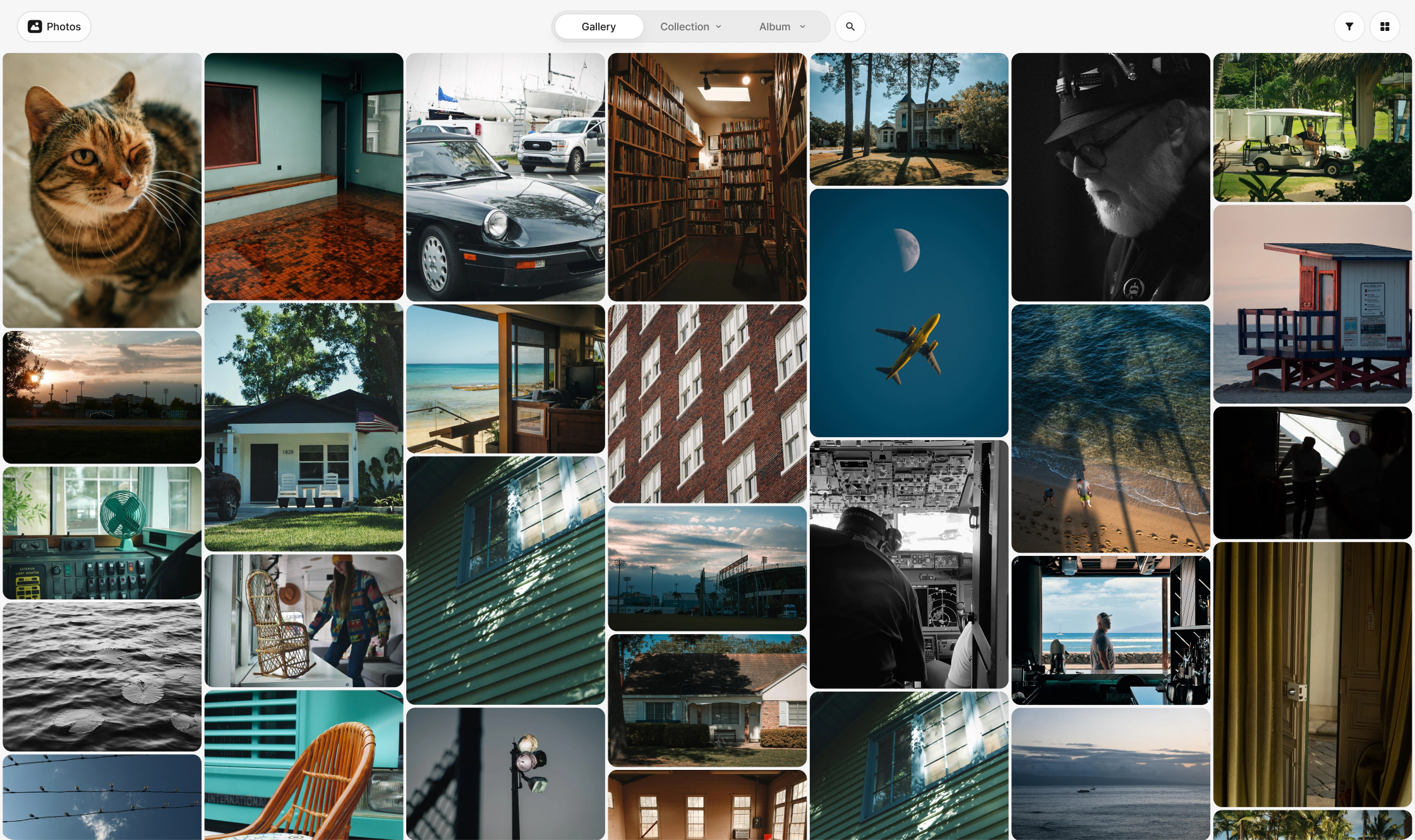
Task: Open the red brick building windows photo
Action: 707,404
